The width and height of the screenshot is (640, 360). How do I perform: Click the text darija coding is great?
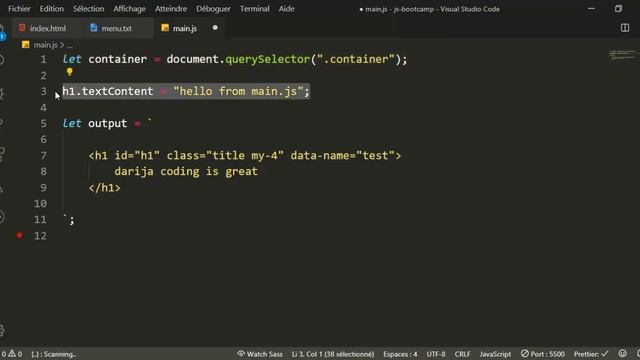(x=186, y=171)
